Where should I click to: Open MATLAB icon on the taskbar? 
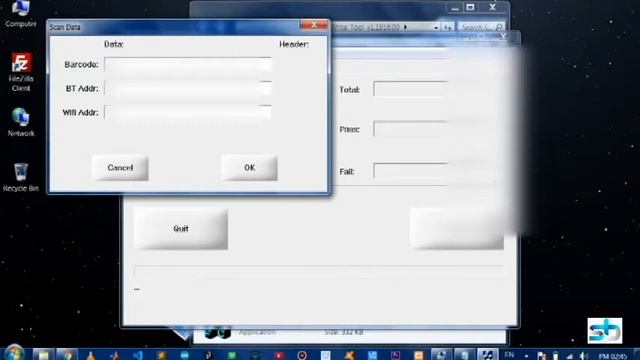click(x=115, y=355)
